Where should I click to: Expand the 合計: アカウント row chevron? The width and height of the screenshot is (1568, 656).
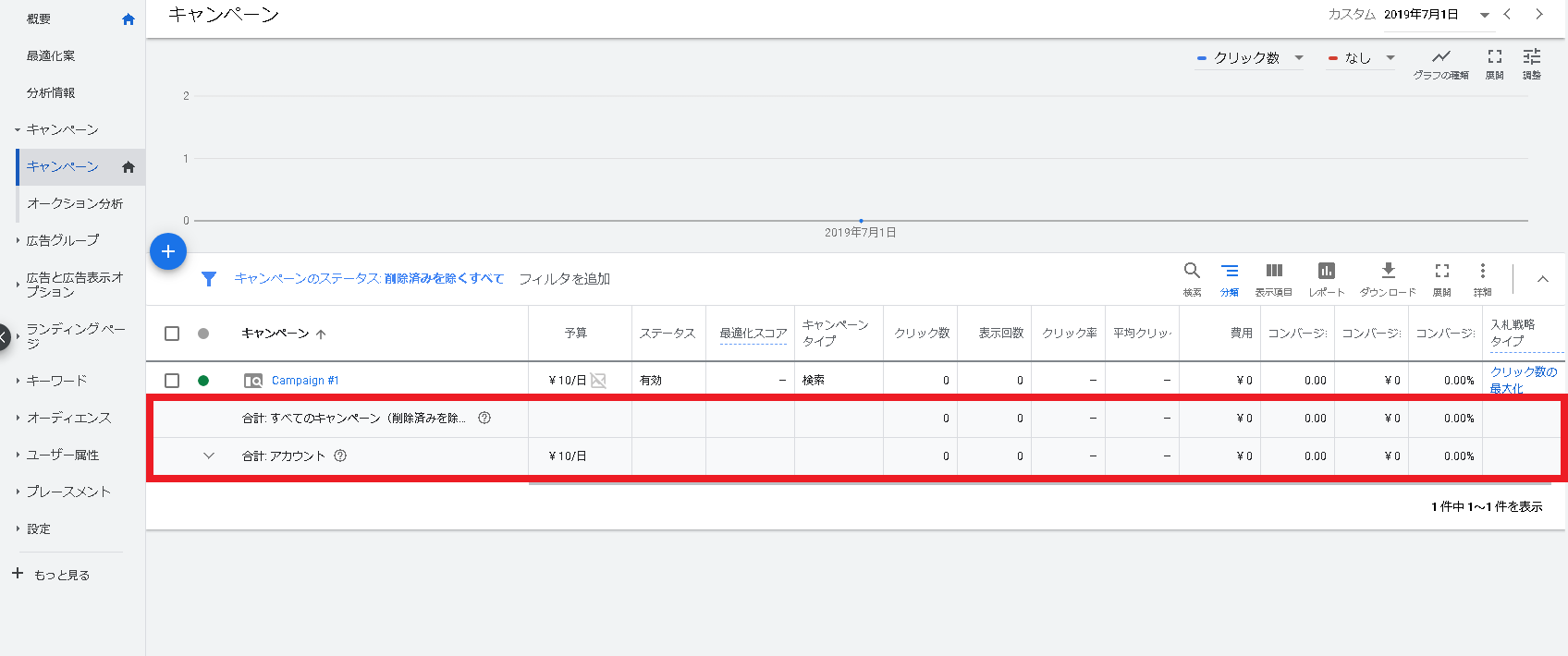coord(209,456)
